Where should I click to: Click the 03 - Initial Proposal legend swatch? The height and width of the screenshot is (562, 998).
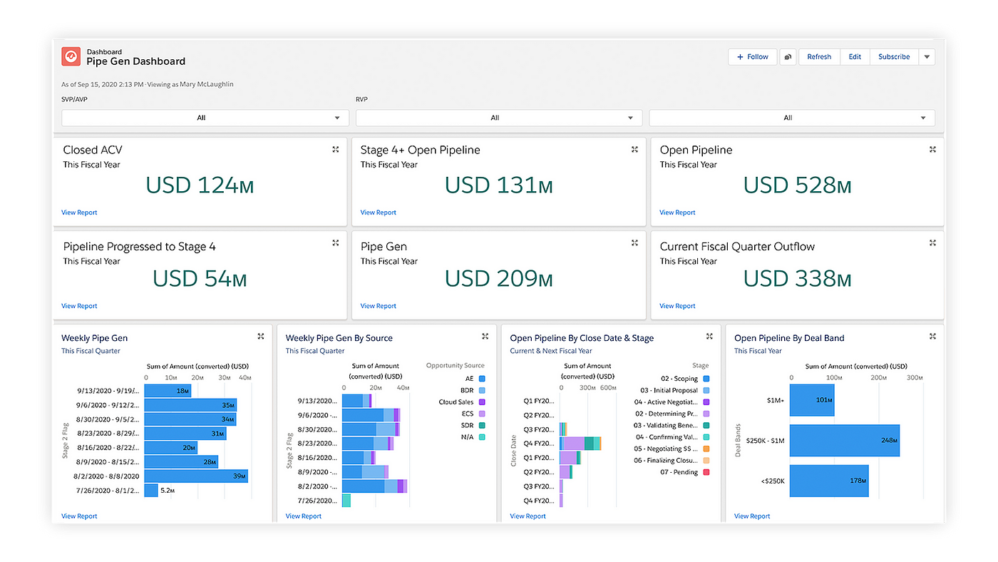point(706,390)
